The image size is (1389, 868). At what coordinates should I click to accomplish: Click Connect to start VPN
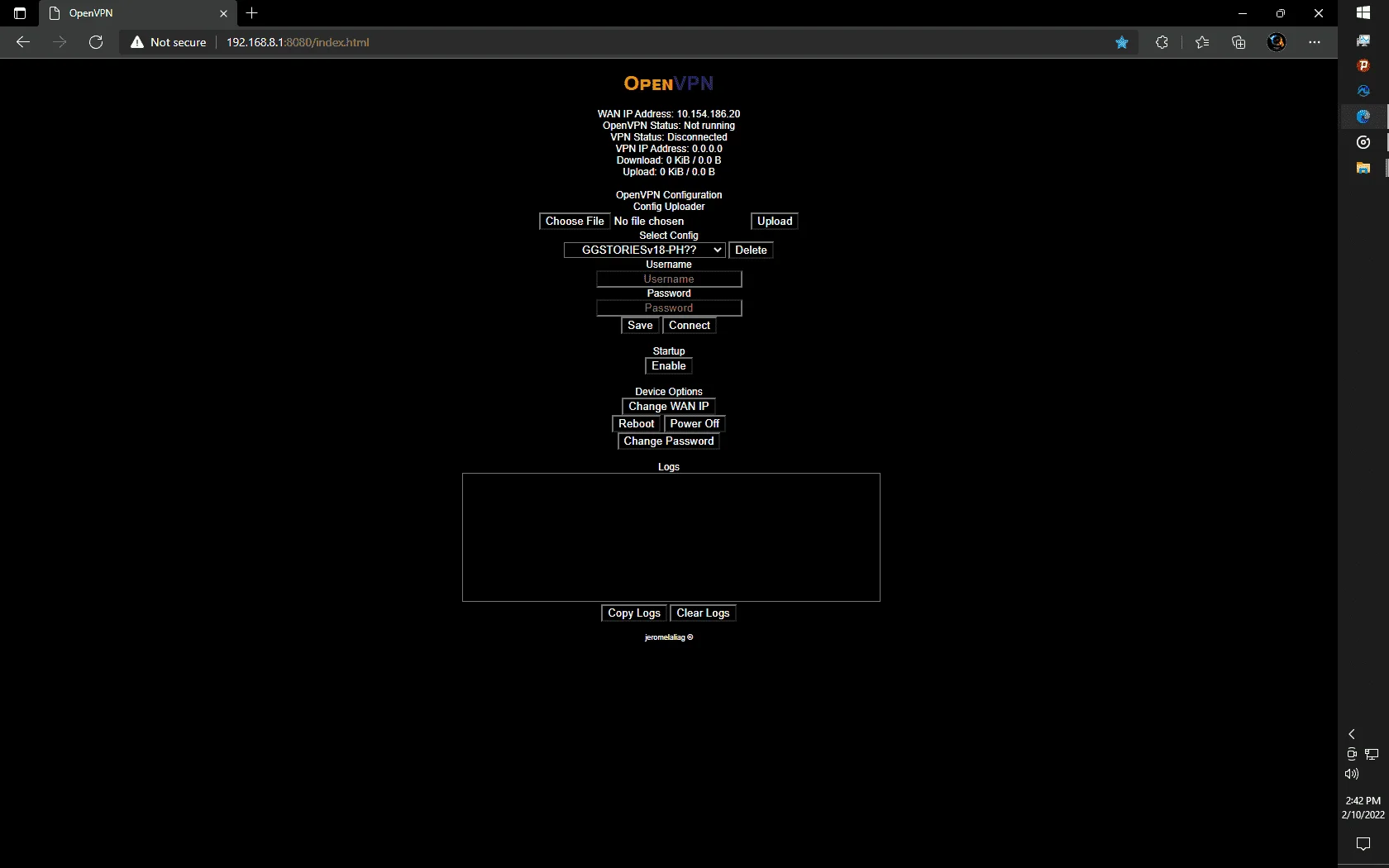[x=690, y=326]
